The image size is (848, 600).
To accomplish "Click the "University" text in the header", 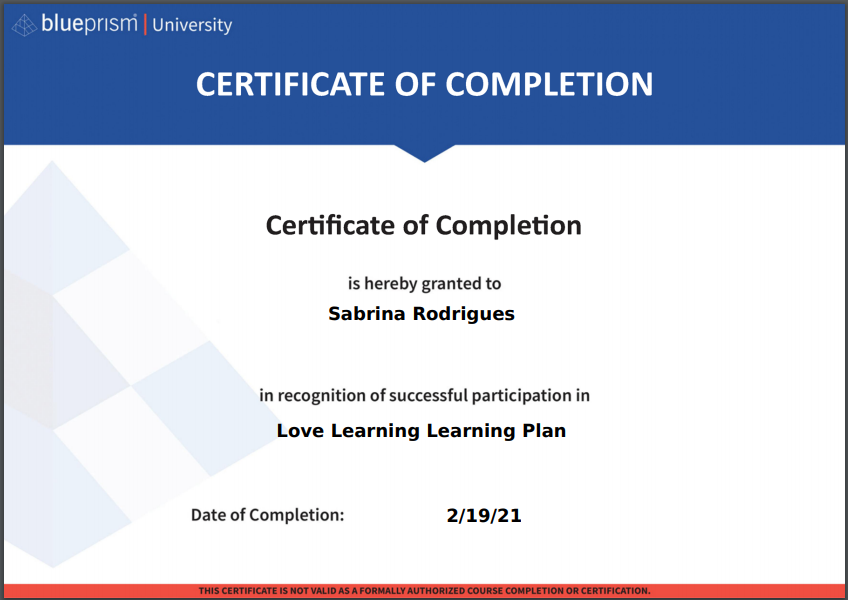I will coord(192,25).
